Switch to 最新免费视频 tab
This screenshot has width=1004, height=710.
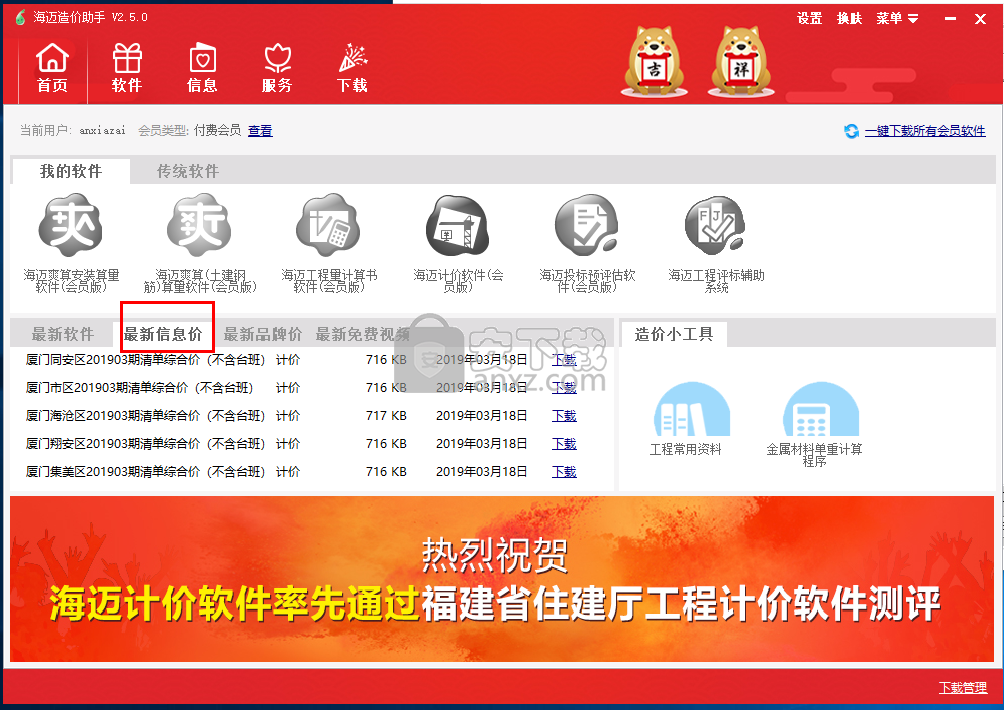tap(362, 334)
